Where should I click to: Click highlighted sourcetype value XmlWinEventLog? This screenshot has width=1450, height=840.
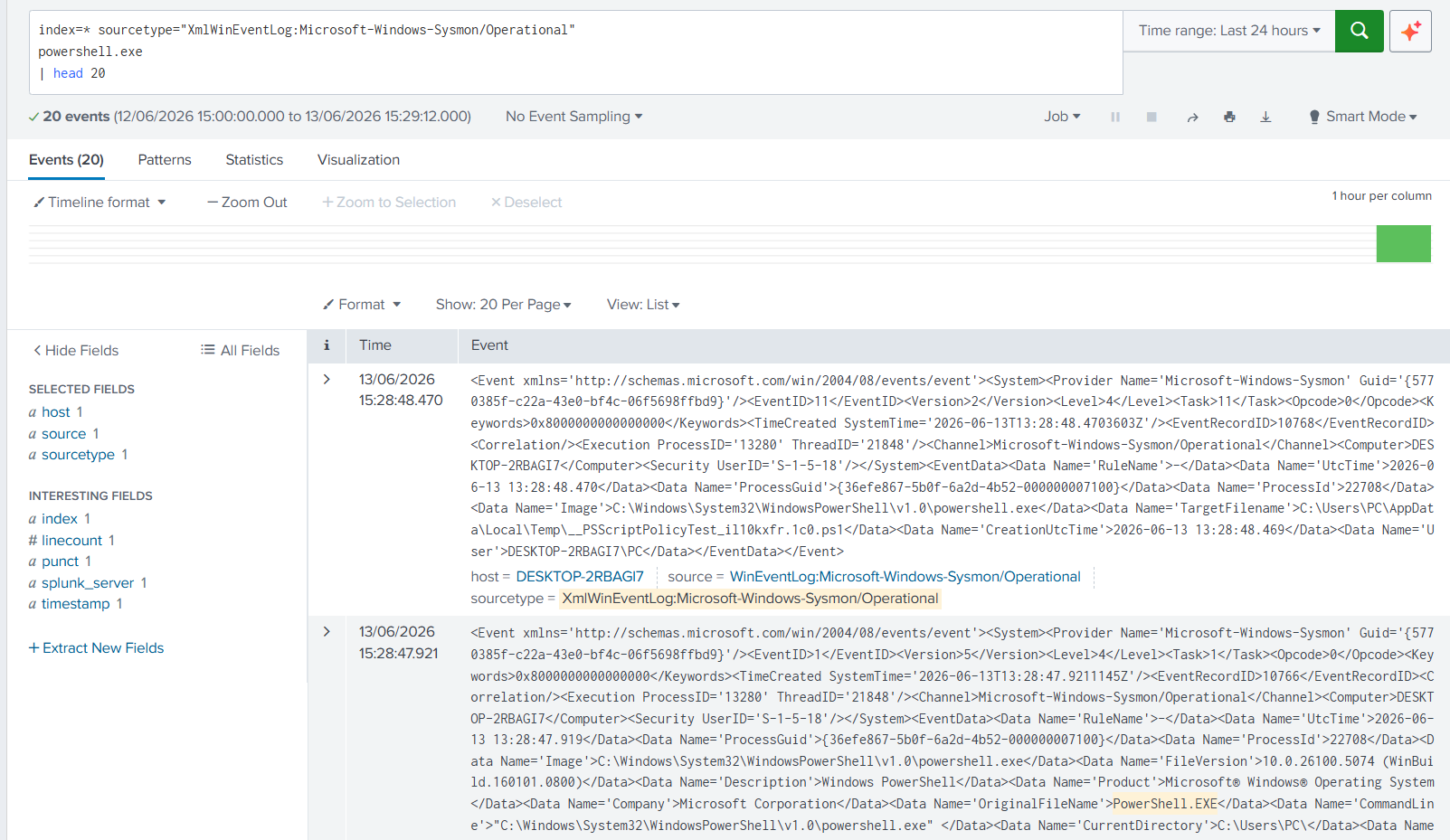click(750, 599)
